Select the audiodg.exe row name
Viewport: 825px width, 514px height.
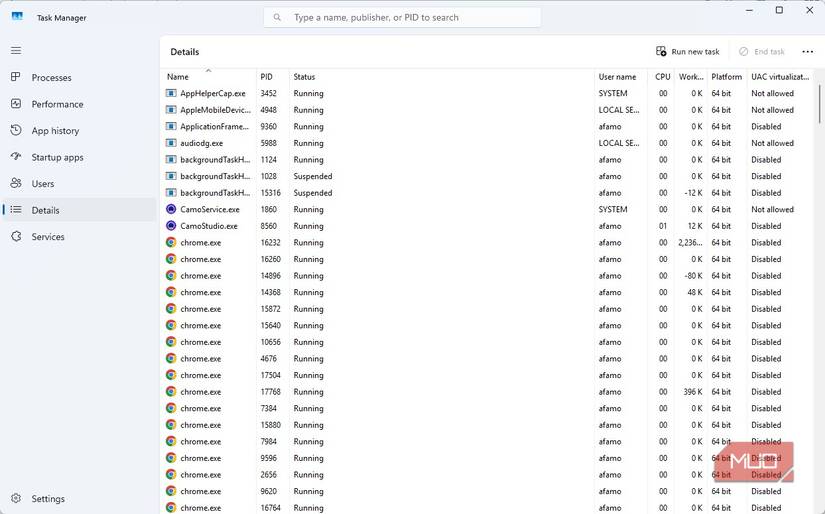(202, 143)
